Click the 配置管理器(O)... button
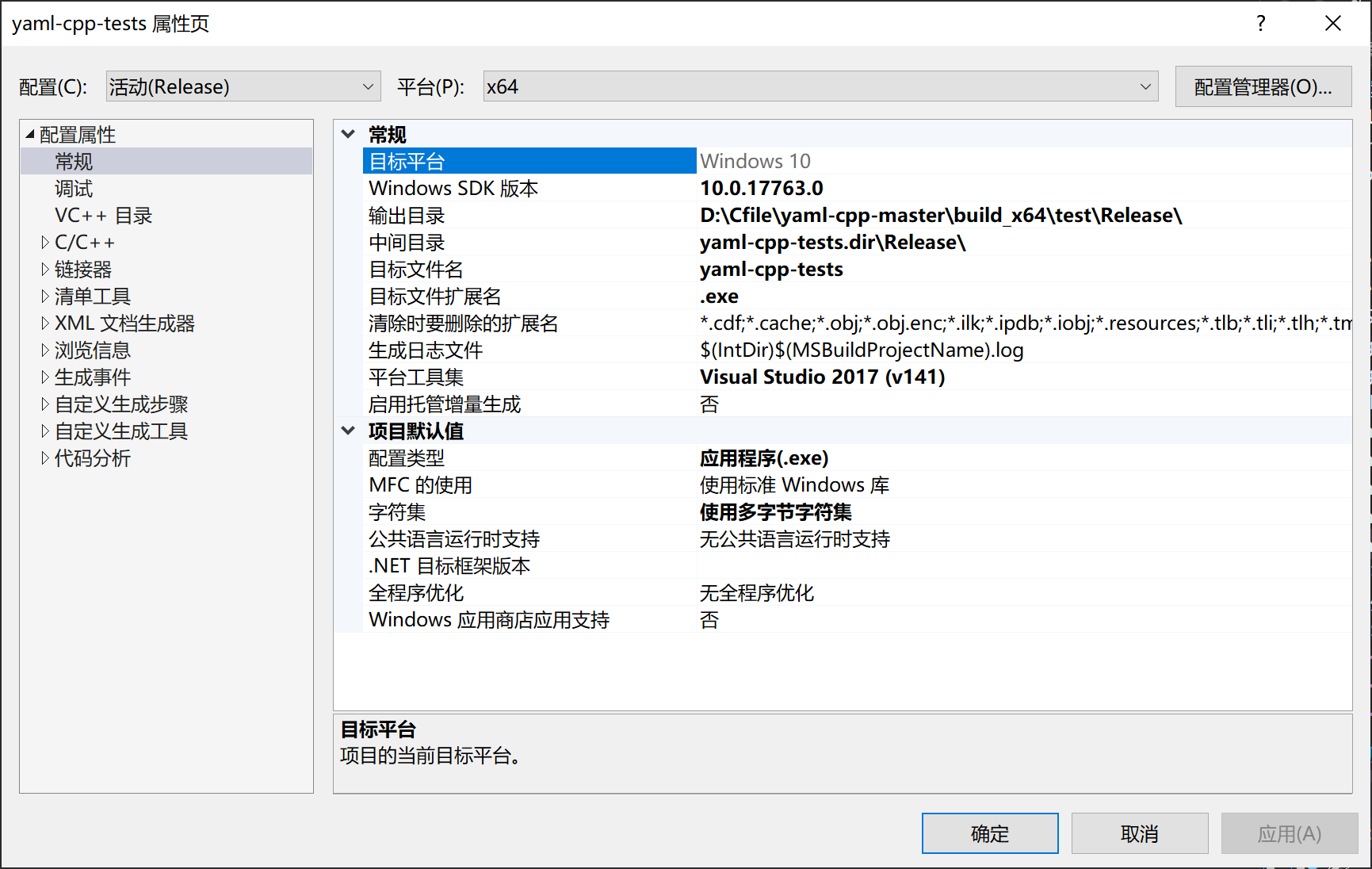1372x869 pixels. (x=1263, y=86)
